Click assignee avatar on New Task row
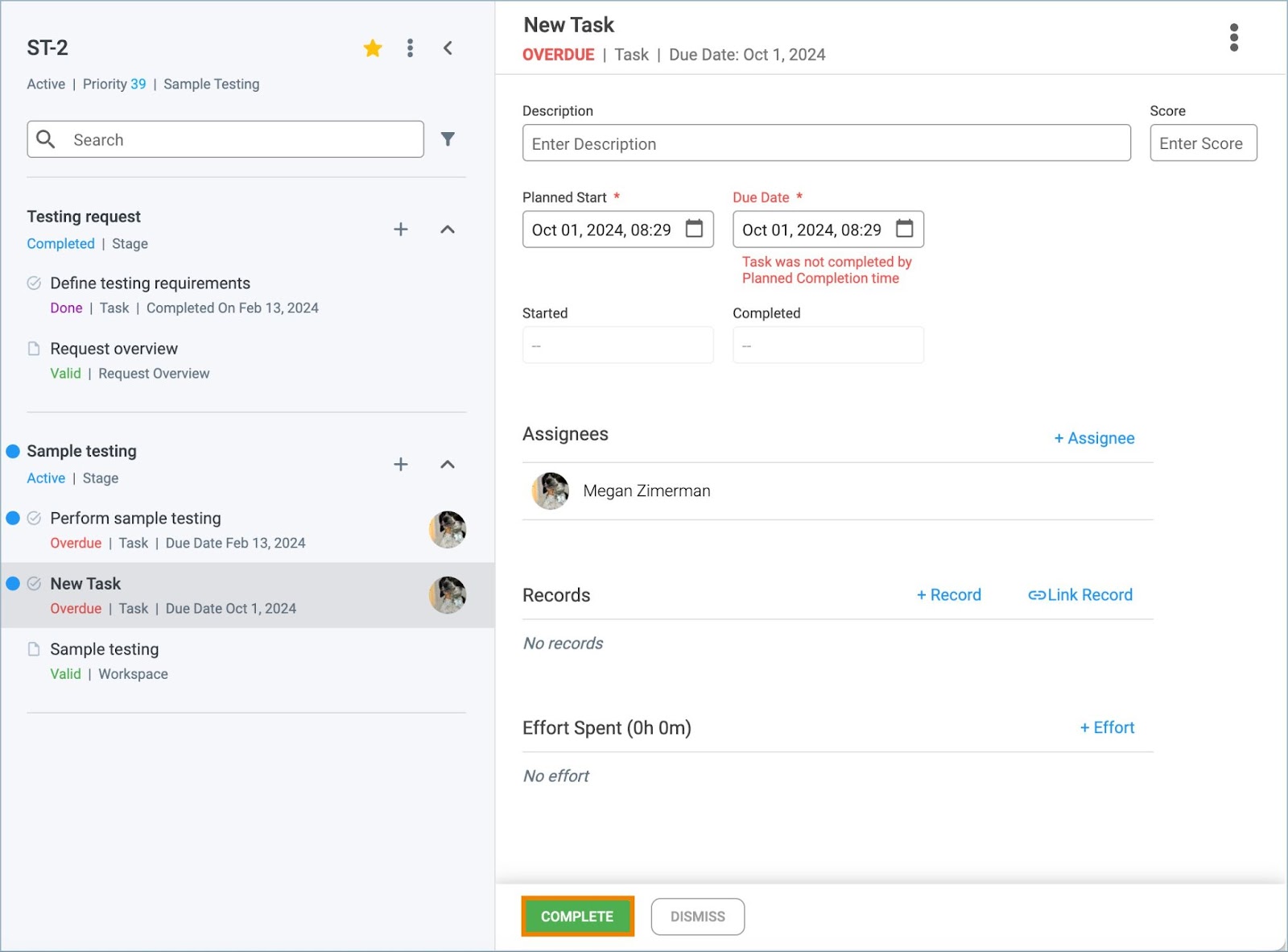The width and height of the screenshot is (1288, 952). (448, 595)
